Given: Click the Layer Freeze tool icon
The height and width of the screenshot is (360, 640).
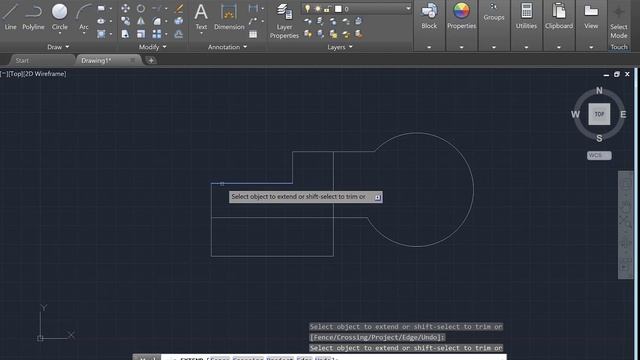Looking at the screenshot, I should point(333,21).
